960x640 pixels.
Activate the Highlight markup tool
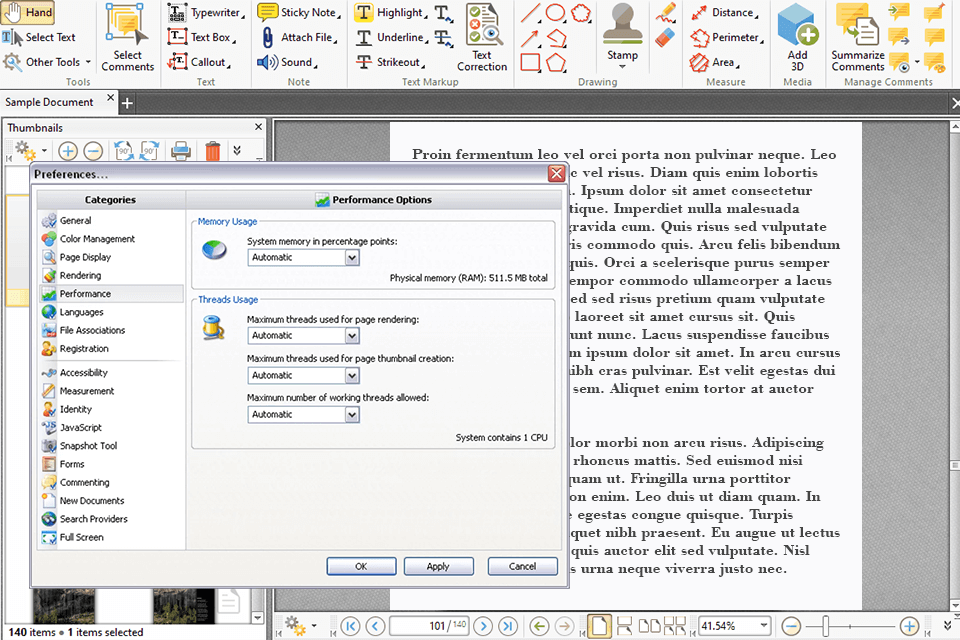click(x=390, y=13)
